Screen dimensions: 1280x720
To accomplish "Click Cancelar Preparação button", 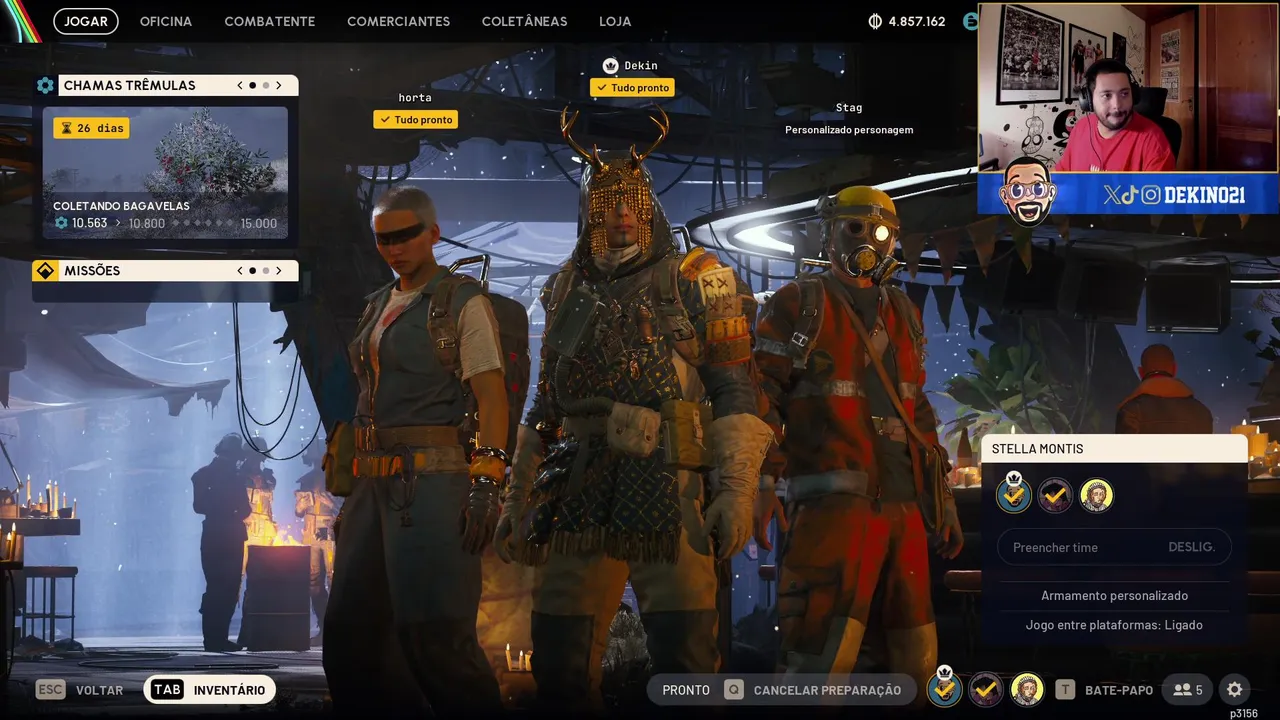I will [815, 690].
